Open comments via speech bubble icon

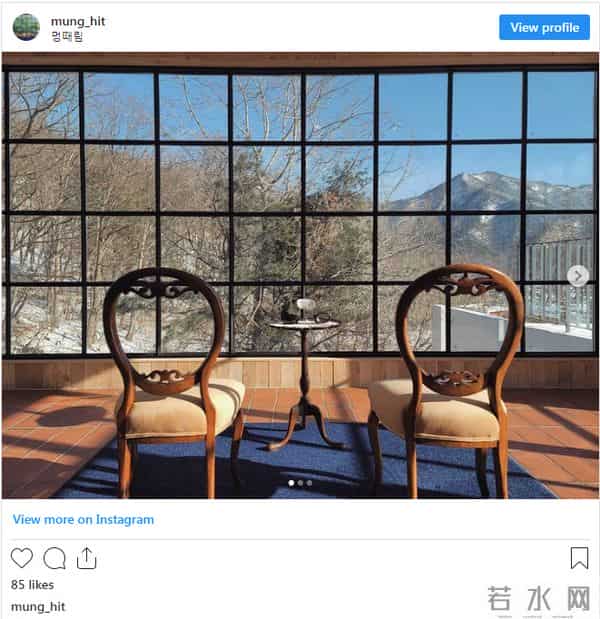pyautogui.click(x=54, y=558)
